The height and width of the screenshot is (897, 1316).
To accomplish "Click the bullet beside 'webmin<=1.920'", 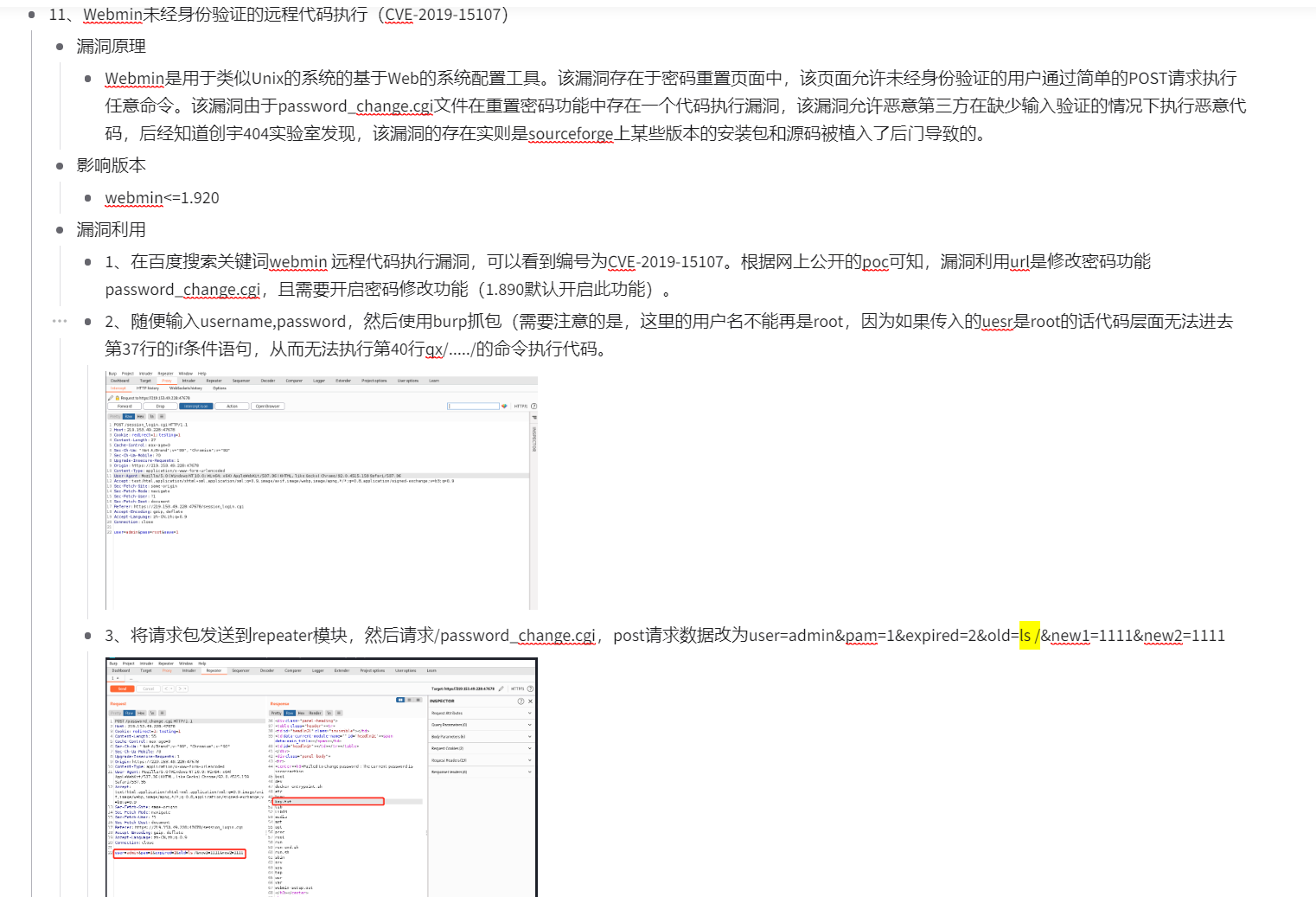I will click(x=88, y=198).
